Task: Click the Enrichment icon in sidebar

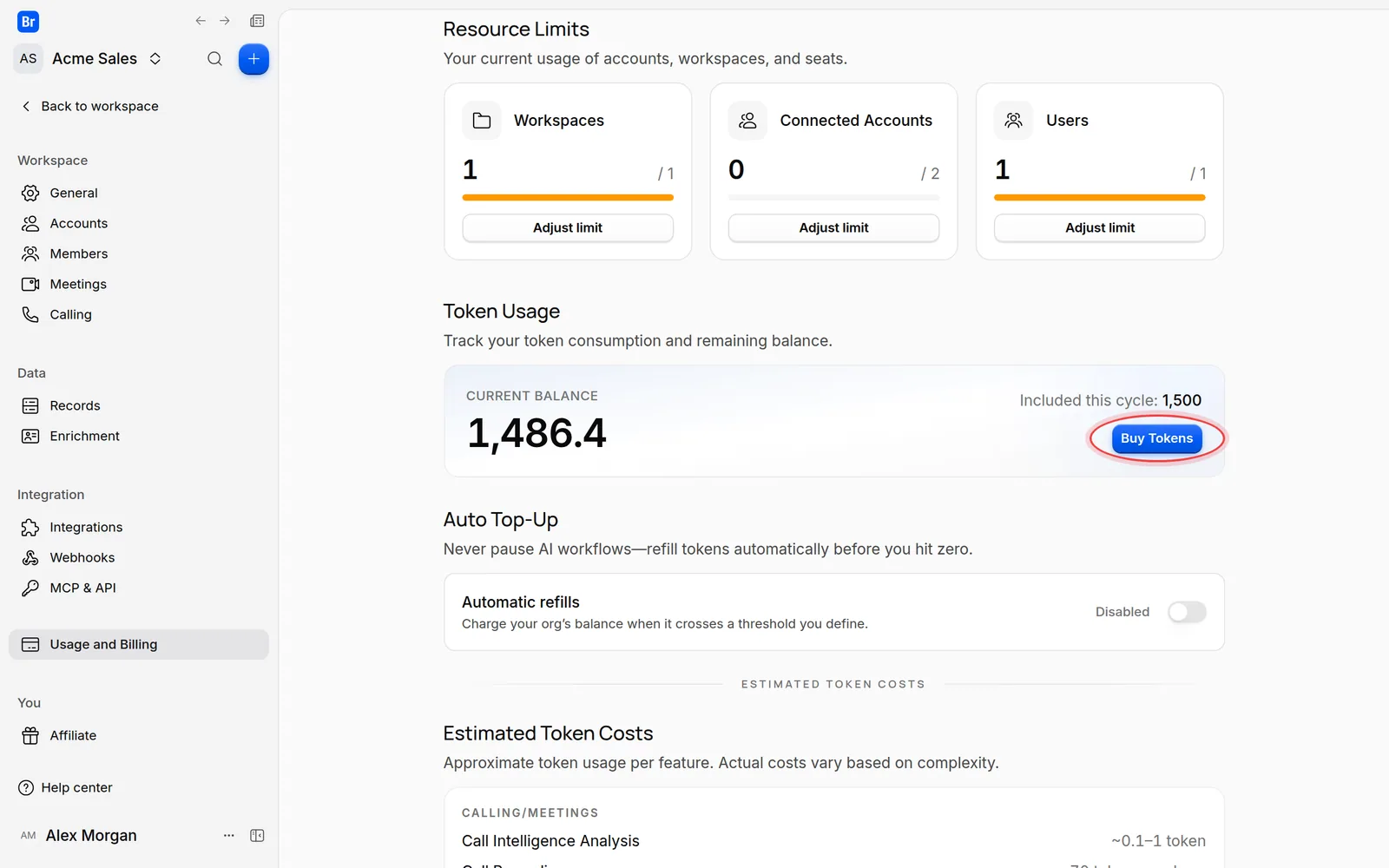Action: 30,436
